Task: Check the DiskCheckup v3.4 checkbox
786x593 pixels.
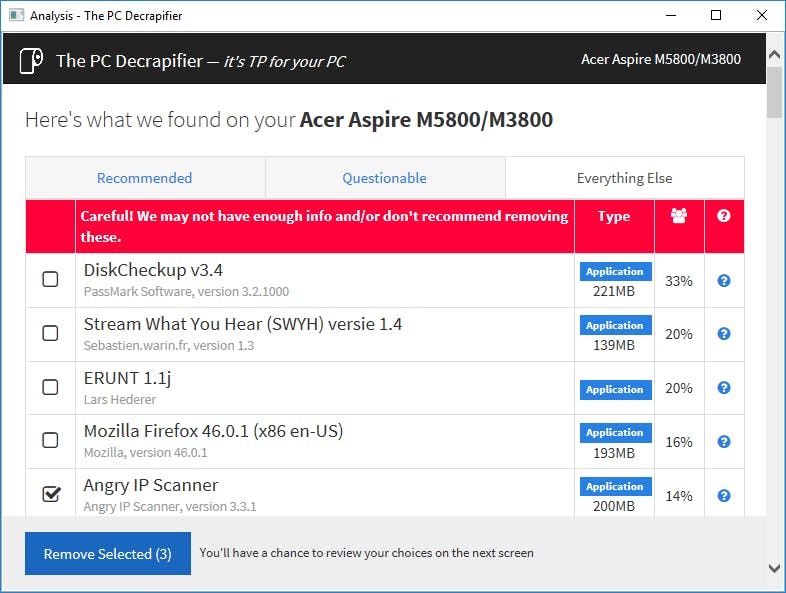Action: (x=50, y=280)
